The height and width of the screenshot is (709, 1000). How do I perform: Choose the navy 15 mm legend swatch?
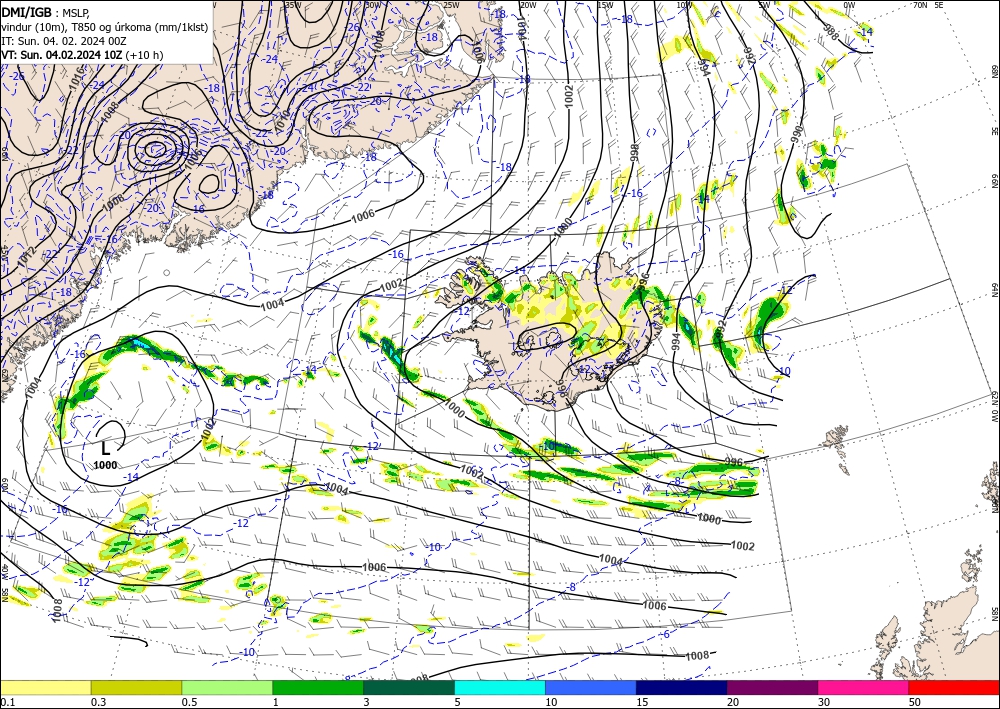(x=682, y=687)
